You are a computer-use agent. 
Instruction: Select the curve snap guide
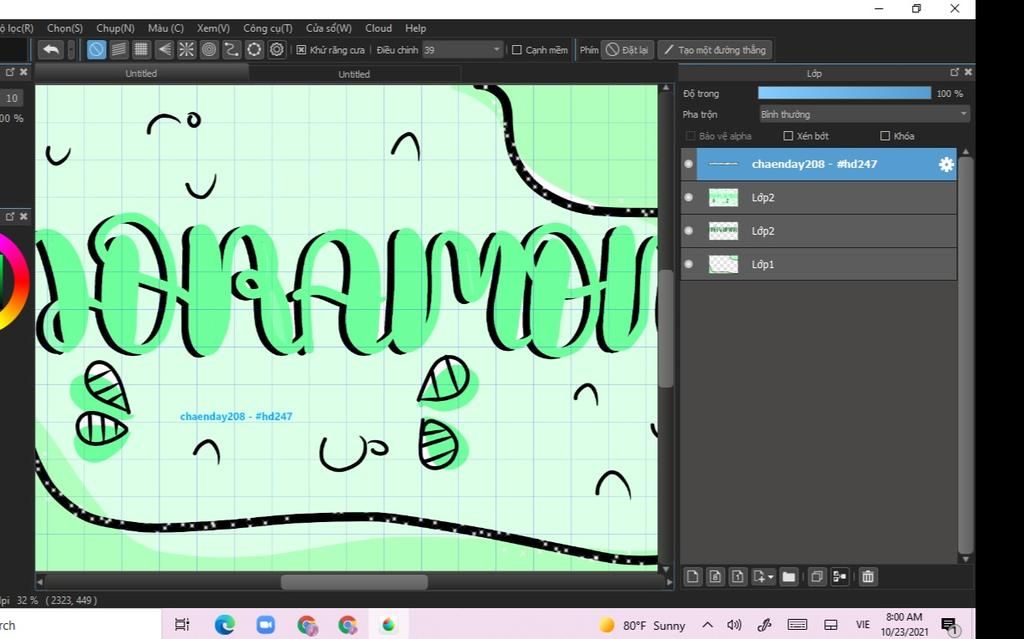pyautogui.click(x=231, y=50)
